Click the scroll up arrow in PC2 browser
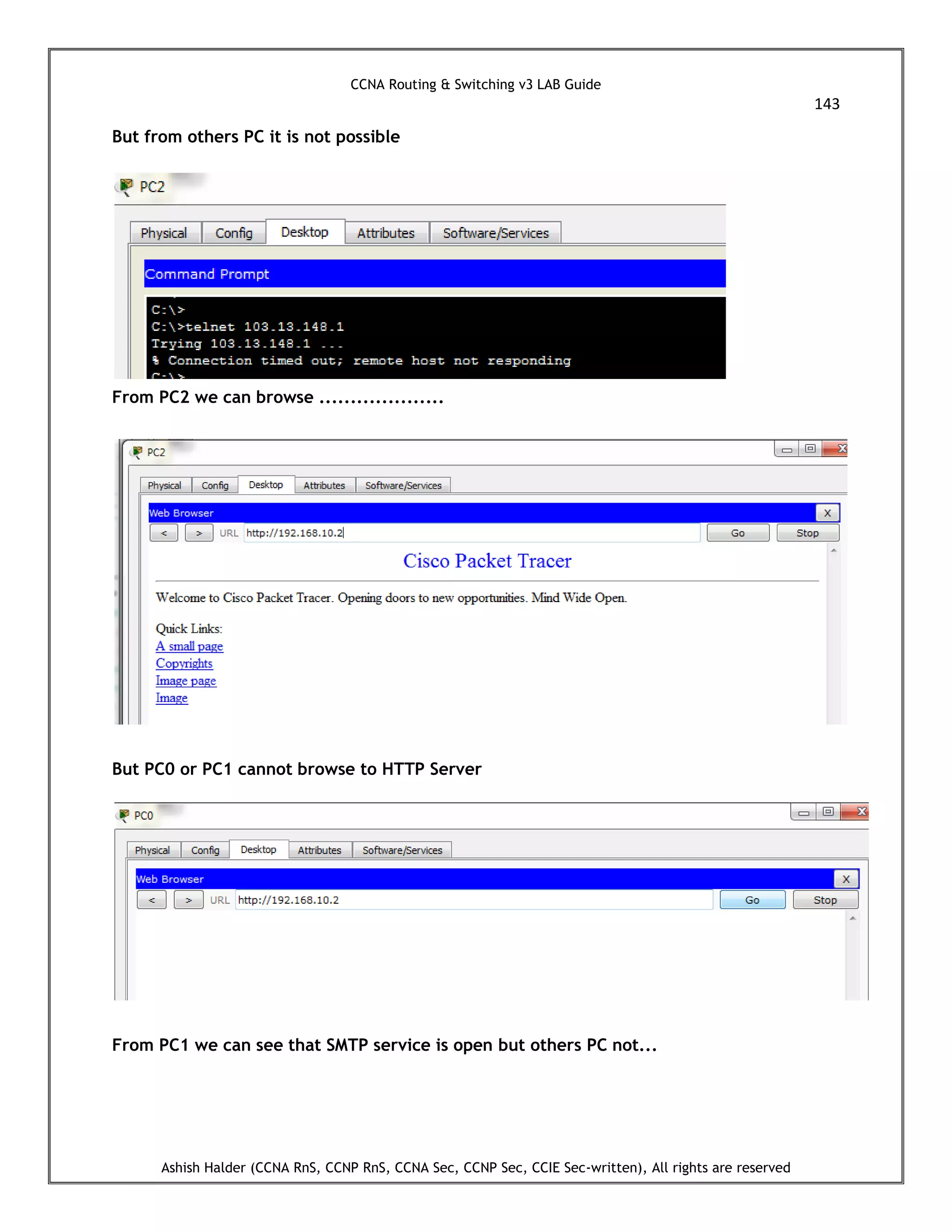This screenshot has width=952, height=1232. point(833,550)
